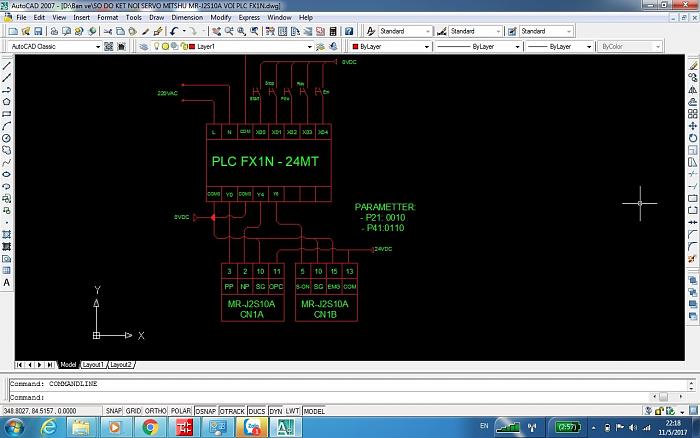
Task: Click the Undo arrow icon
Action: click(x=174, y=31)
